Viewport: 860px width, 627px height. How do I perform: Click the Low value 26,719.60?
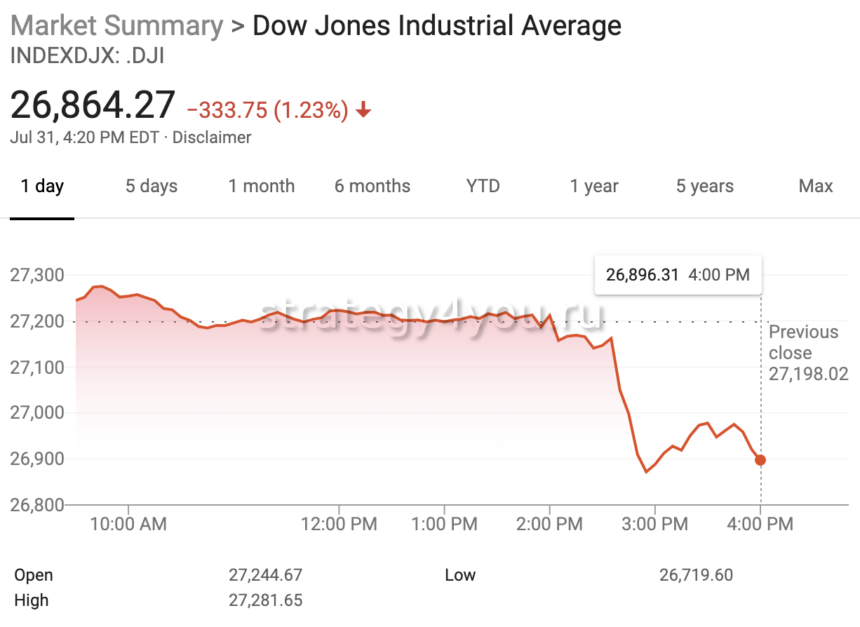696,575
